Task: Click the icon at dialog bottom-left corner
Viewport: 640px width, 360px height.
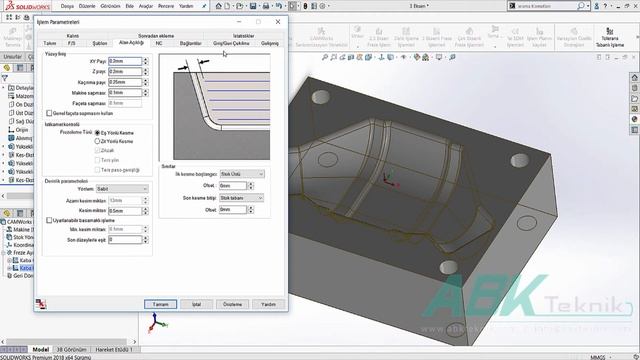Action: pos(41,304)
